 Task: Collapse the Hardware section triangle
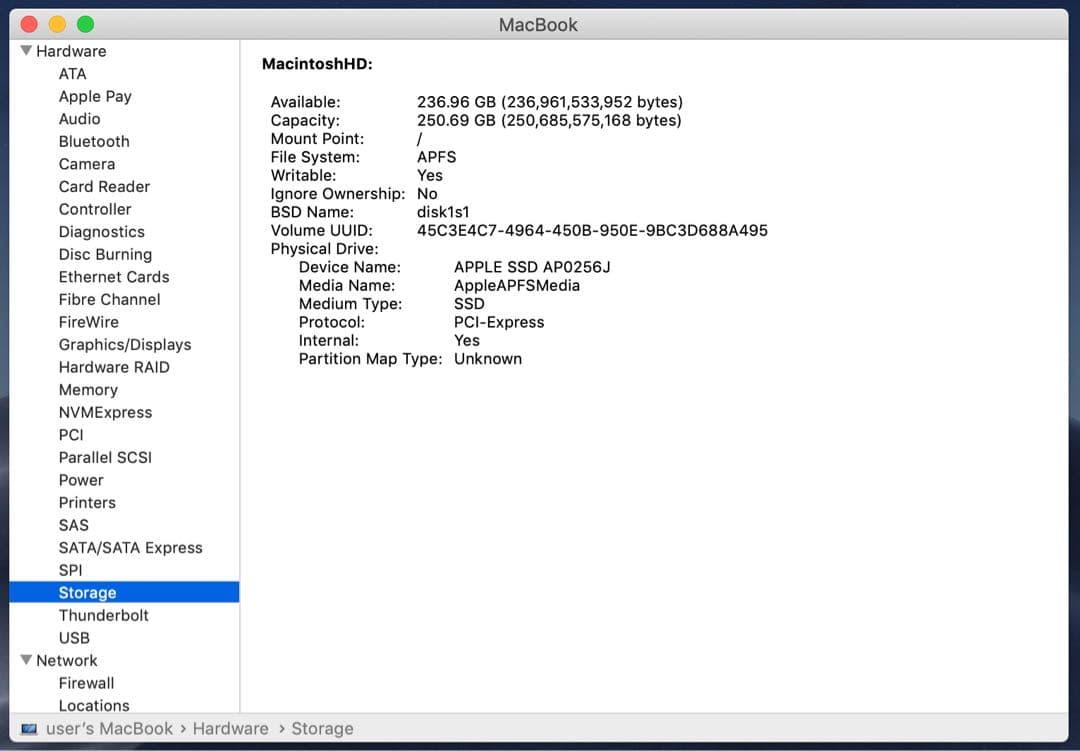pyautogui.click(x=27, y=50)
